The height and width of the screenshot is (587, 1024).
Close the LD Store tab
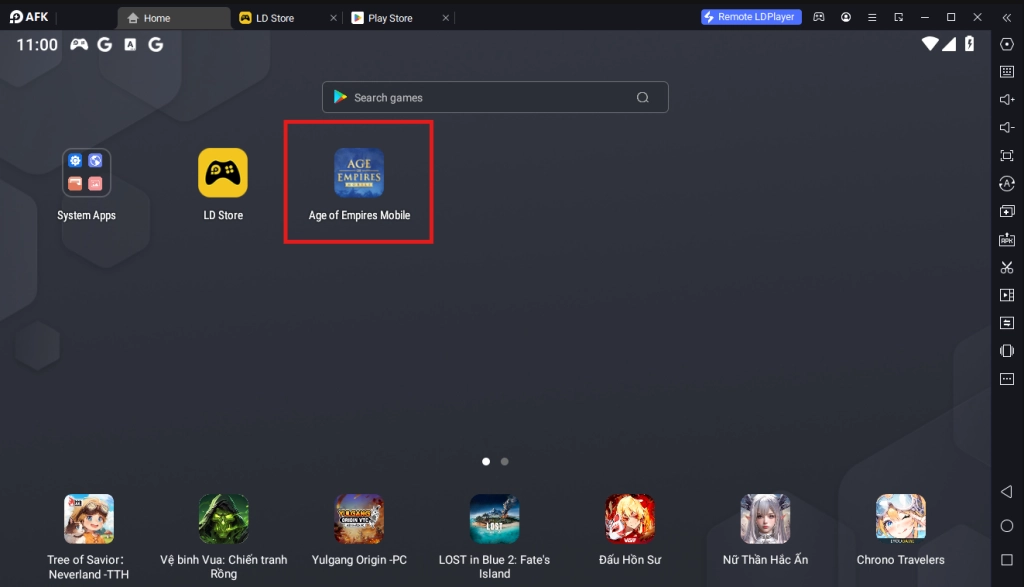(x=333, y=18)
